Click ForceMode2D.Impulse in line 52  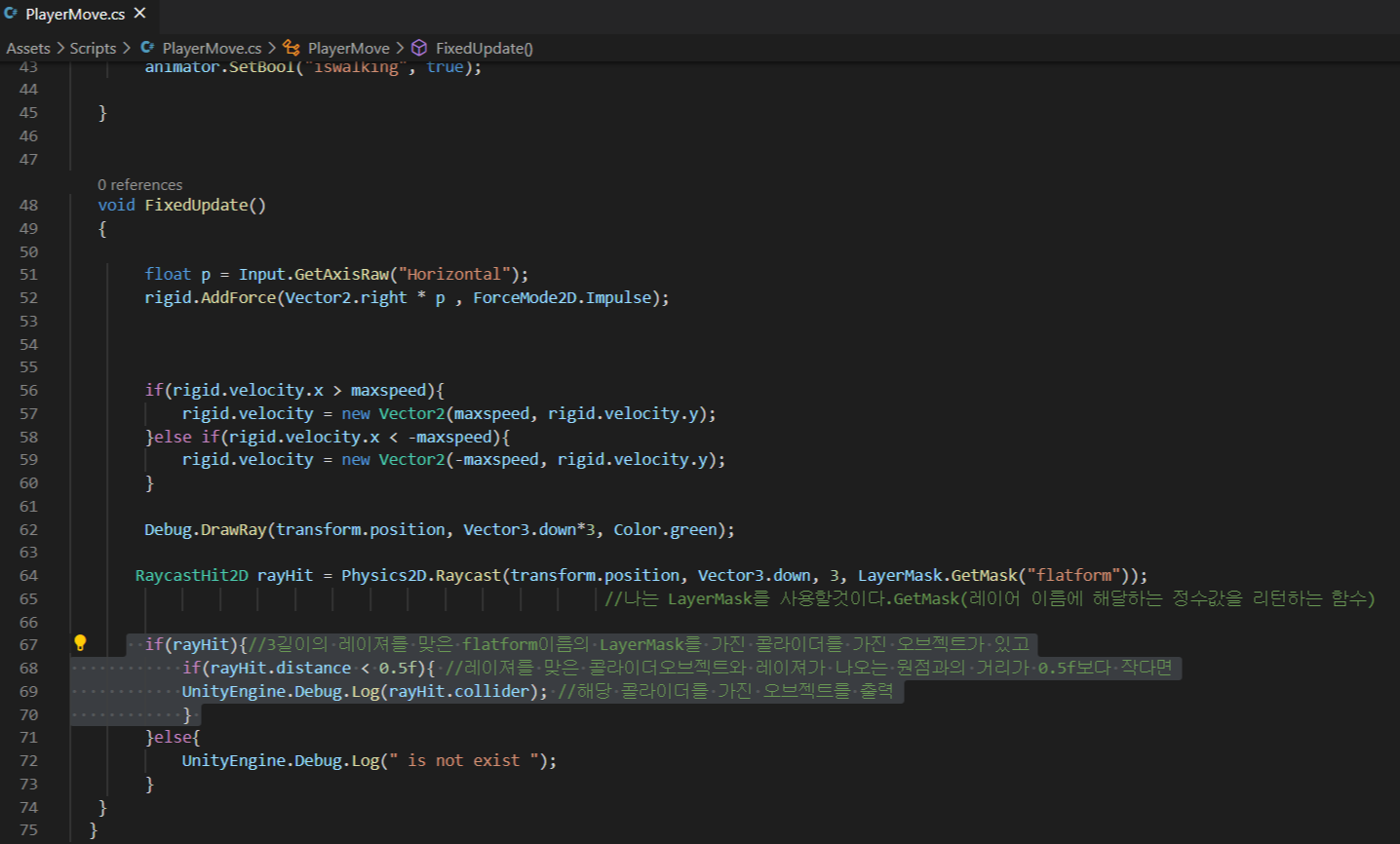(562, 297)
